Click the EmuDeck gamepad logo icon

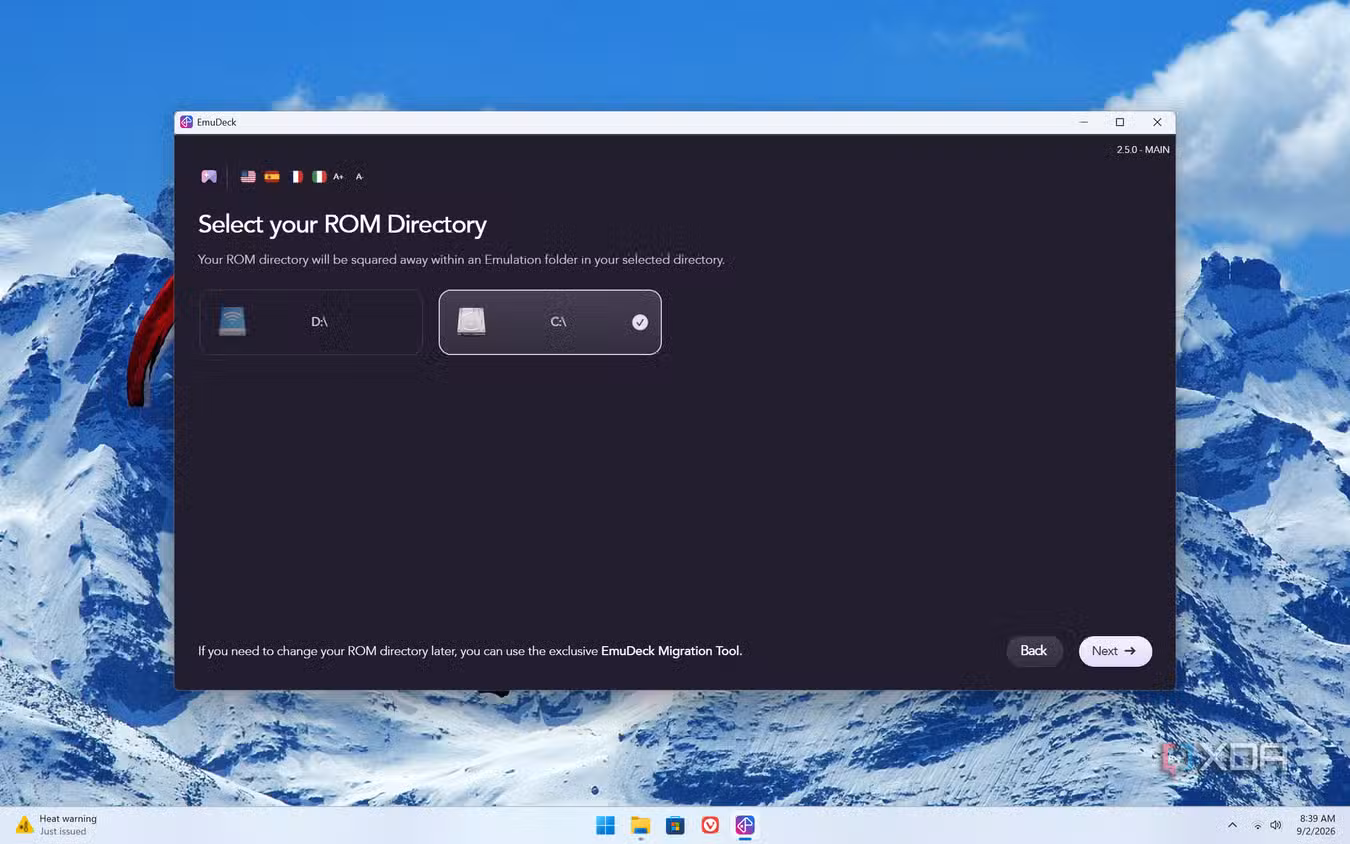click(209, 176)
